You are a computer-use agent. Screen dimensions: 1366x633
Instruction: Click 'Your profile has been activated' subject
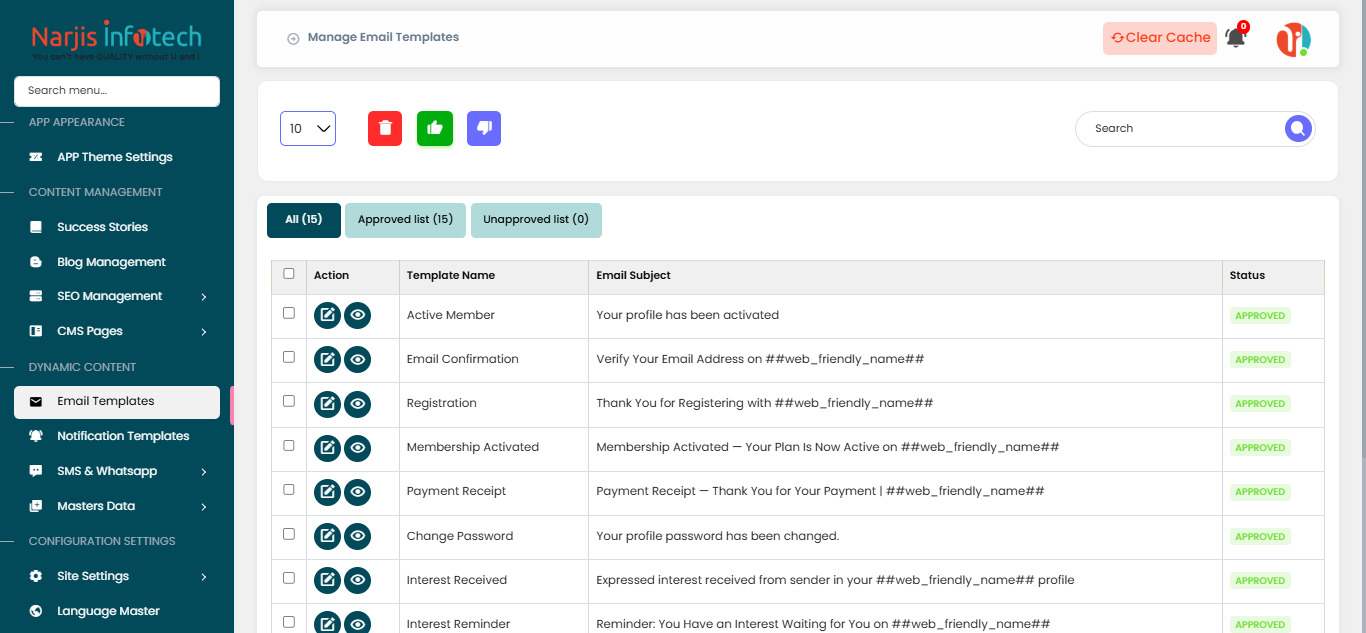[x=687, y=315]
